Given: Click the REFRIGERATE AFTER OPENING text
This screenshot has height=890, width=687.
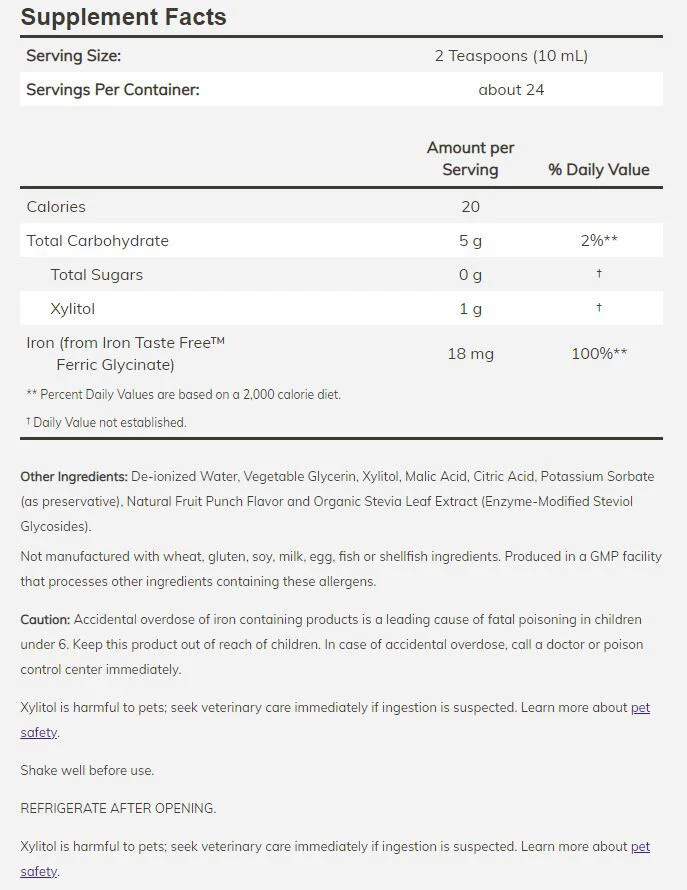Looking at the screenshot, I should [x=118, y=808].
